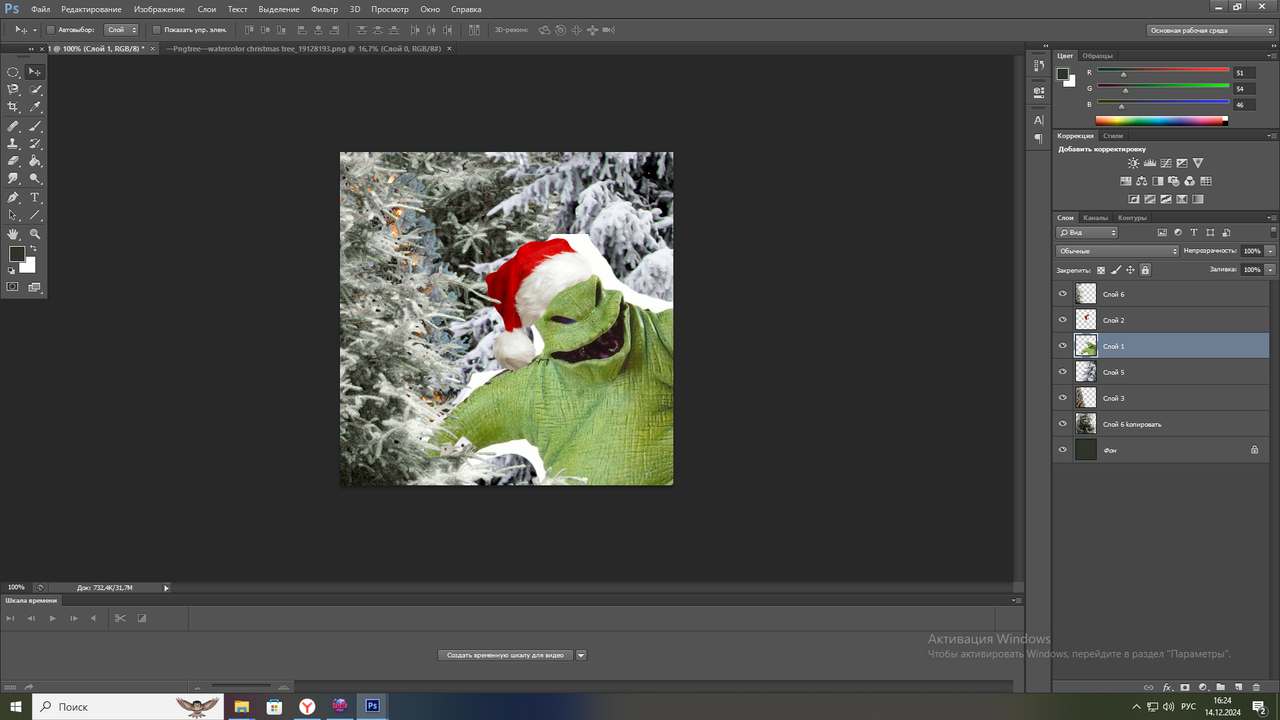Select the Path Selection arrow tool
The image size is (1280, 720).
point(13,215)
